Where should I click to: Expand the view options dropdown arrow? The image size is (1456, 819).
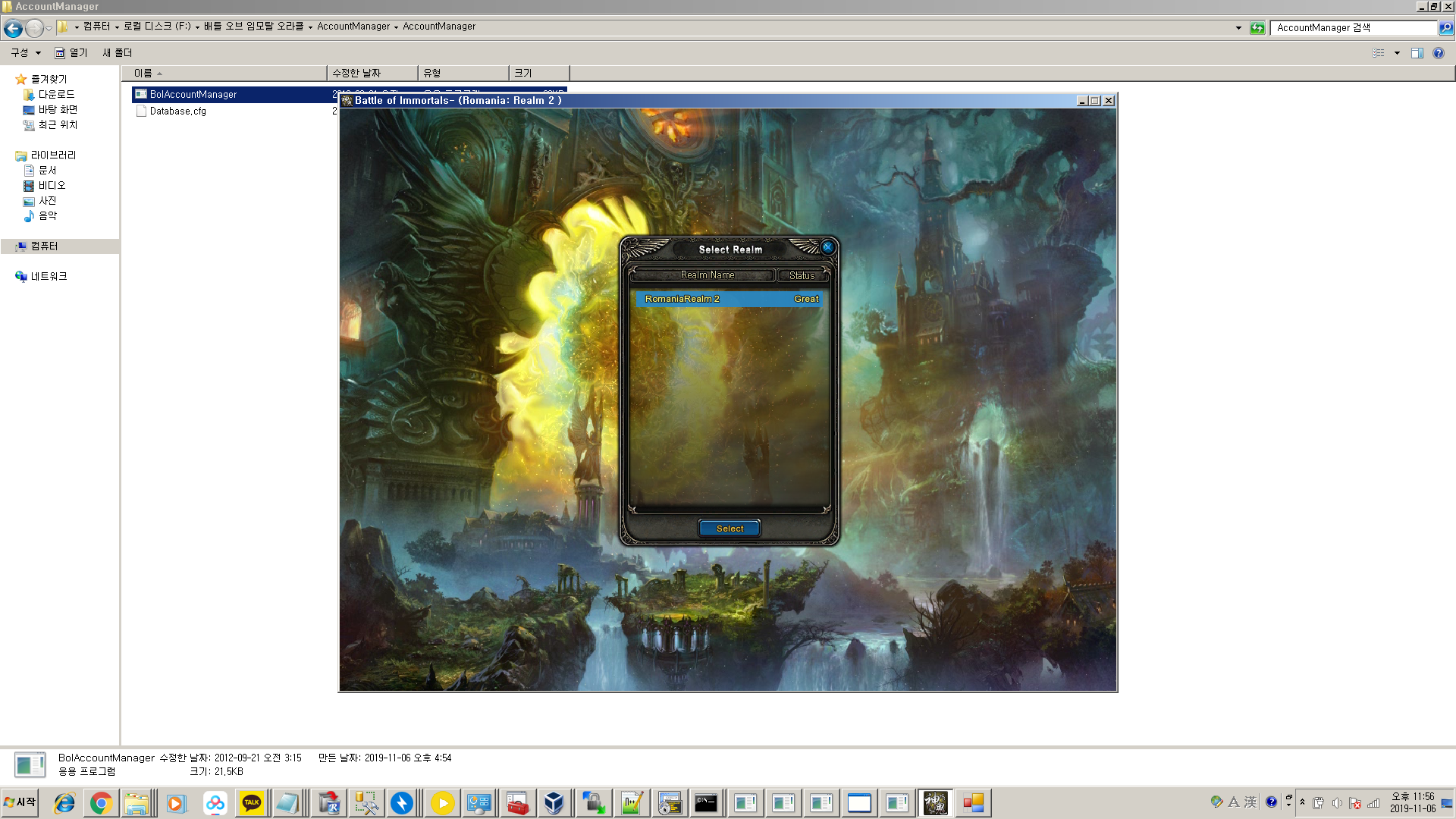[x=1397, y=53]
